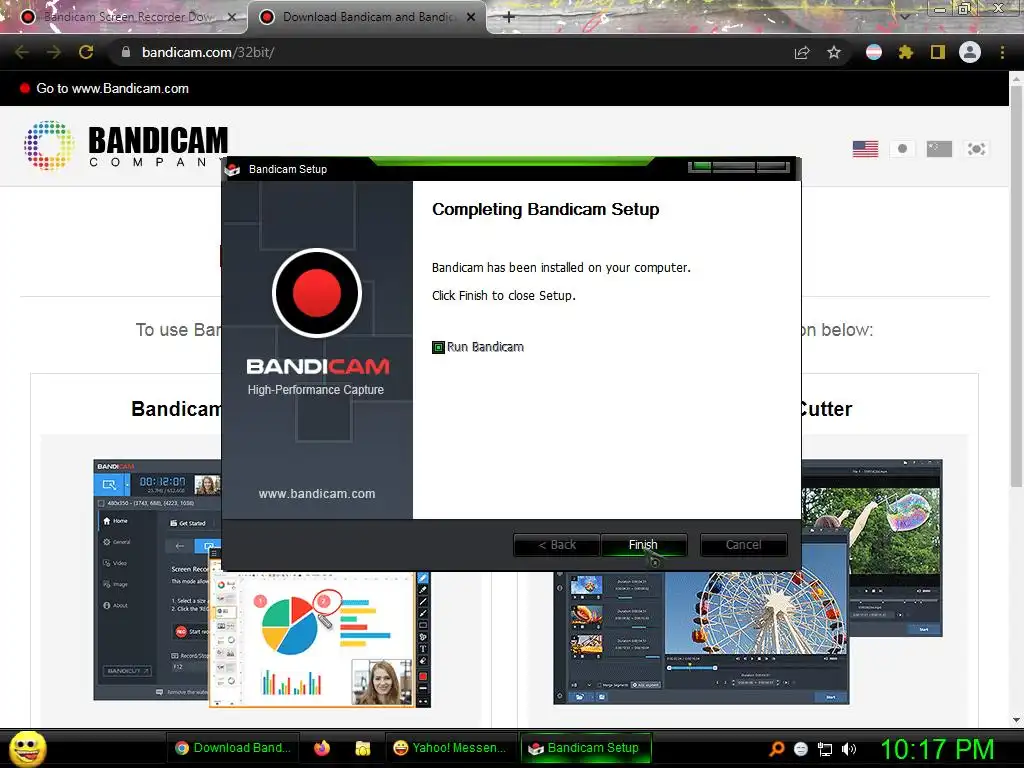Image resolution: width=1024 pixels, height=768 pixels.
Task: Launch Firefox from the taskbar
Action: [x=322, y=748]
